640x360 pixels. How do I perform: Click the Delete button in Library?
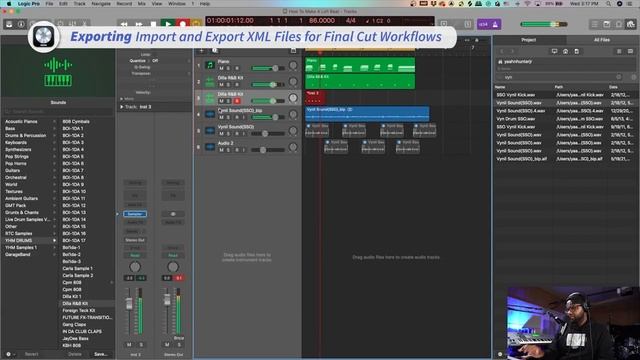point(75,354)
